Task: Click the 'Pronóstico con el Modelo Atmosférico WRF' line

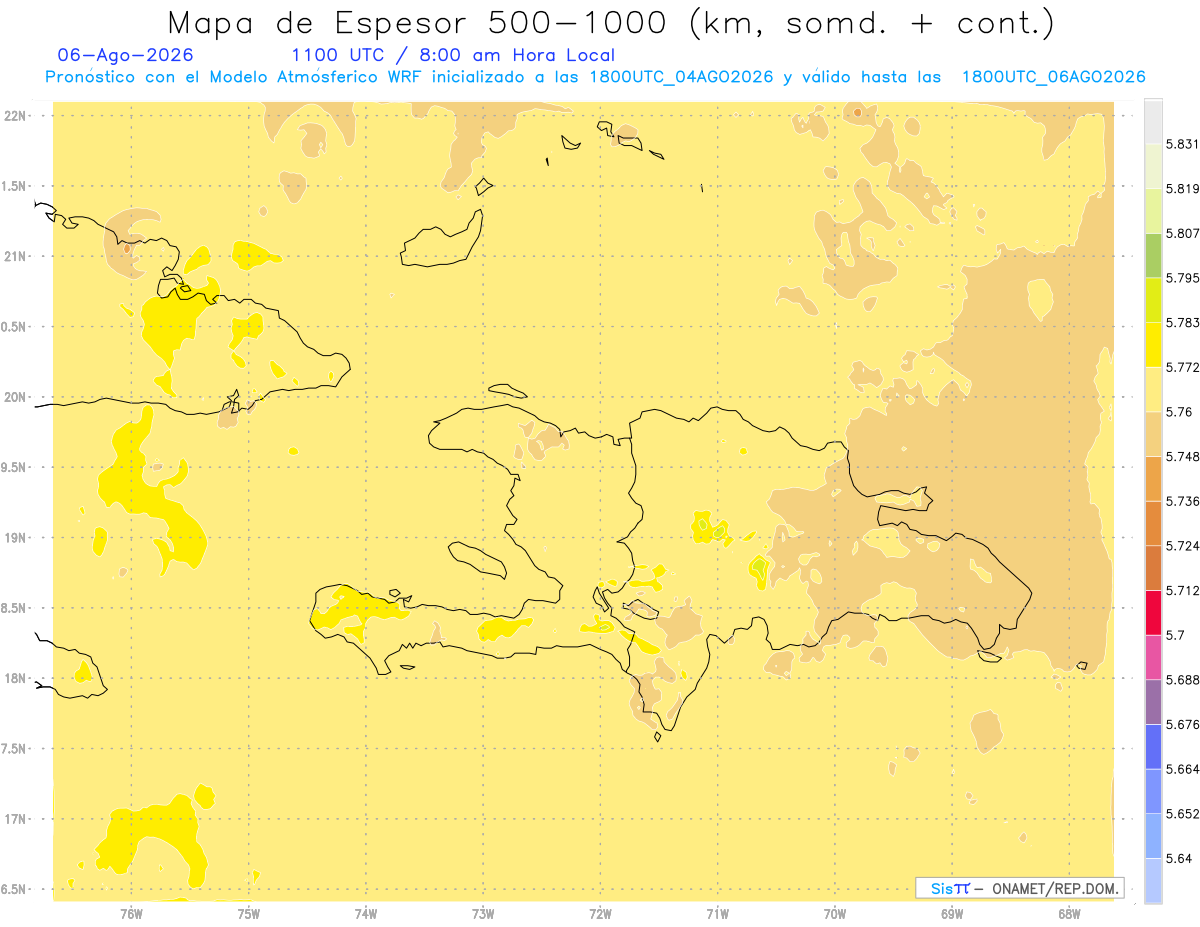Action: click(595, 77)
